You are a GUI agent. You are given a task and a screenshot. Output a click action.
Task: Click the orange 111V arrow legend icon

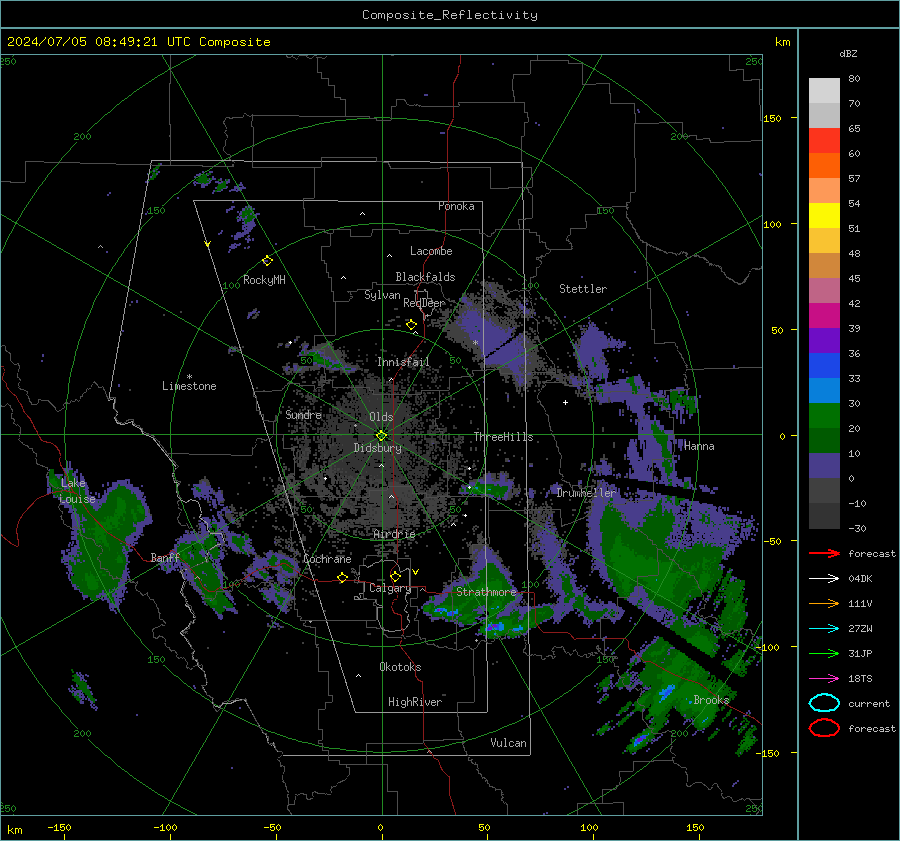click(x=824, y=603)
